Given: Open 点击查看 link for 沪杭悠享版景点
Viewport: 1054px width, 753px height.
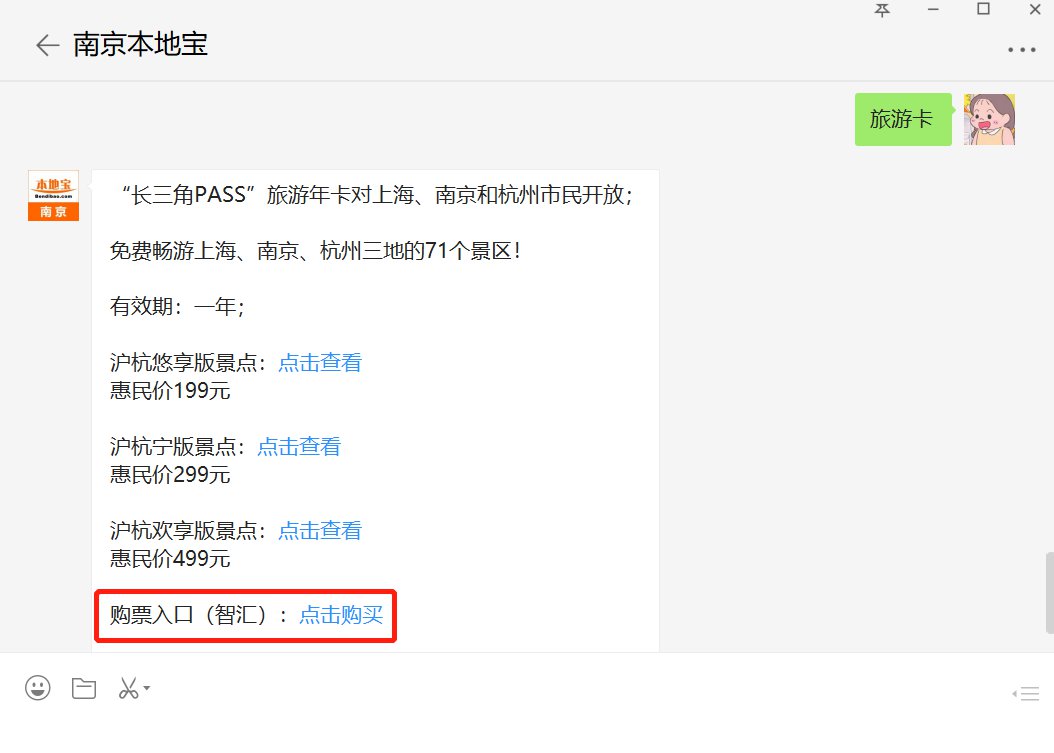Looking at the screenshot, I should point(319,363).
